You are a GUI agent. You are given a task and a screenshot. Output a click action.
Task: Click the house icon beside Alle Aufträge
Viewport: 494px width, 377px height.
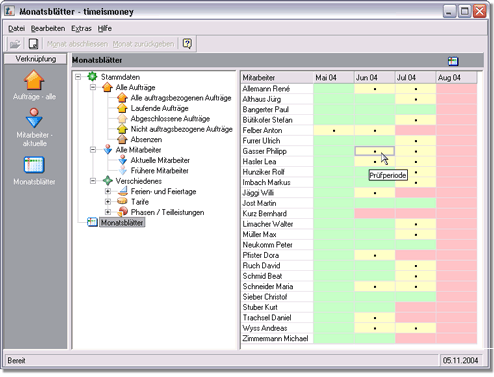point(107,87)
